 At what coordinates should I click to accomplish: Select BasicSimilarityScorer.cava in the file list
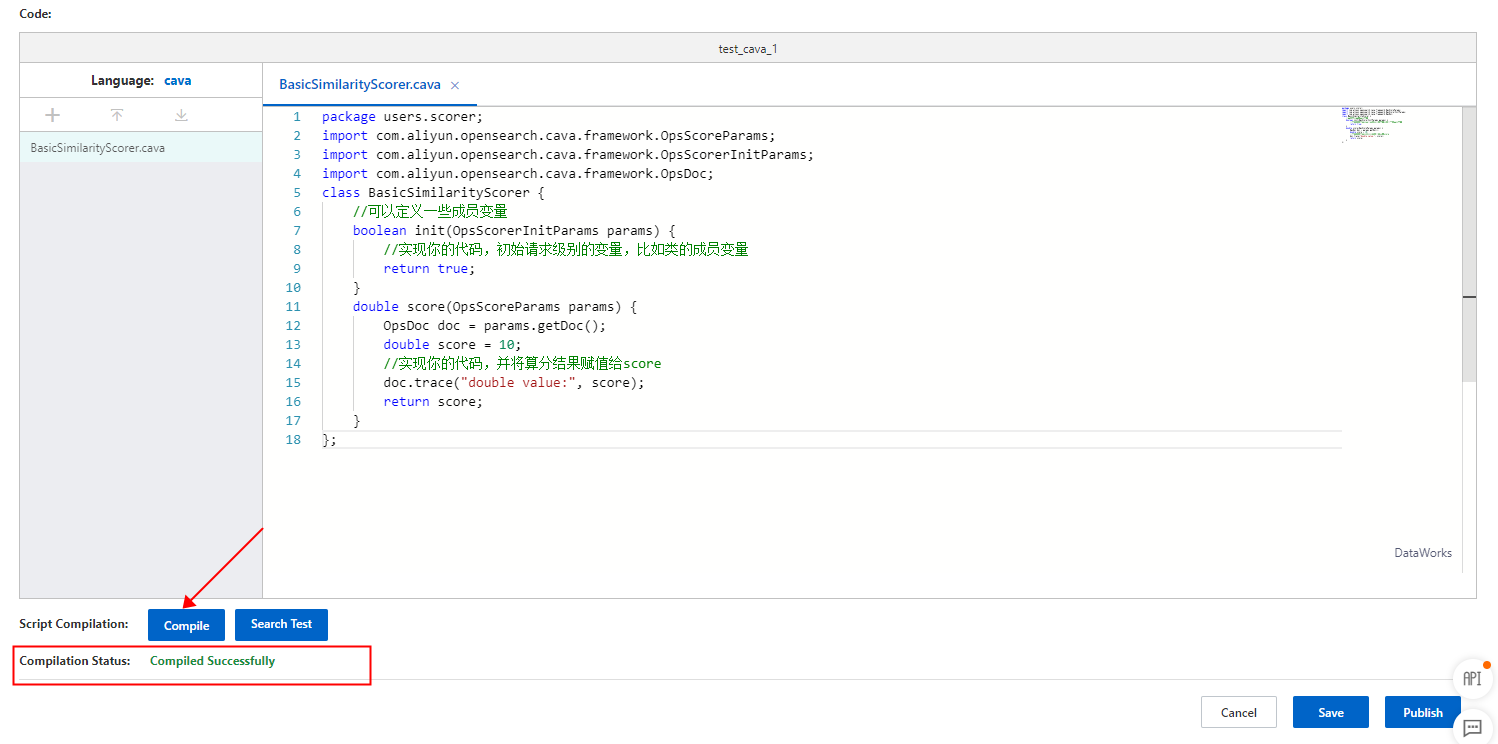click(141, 147)
